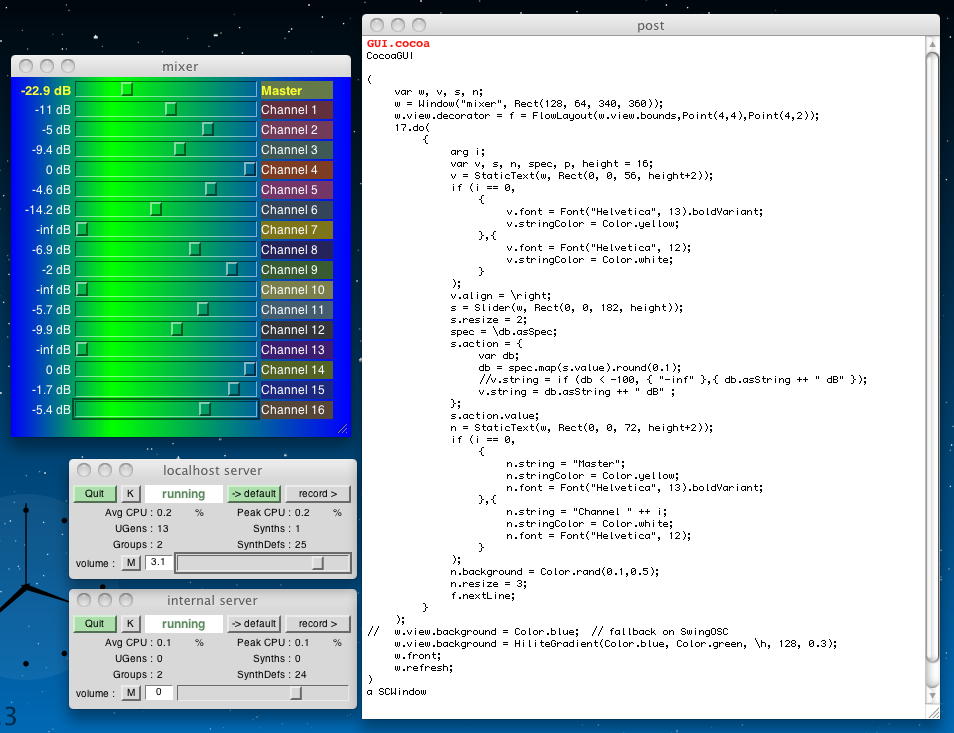This screenshot has width=954, height=733.
Task: Click the post window title bar
Action: (x=650, y=25)
